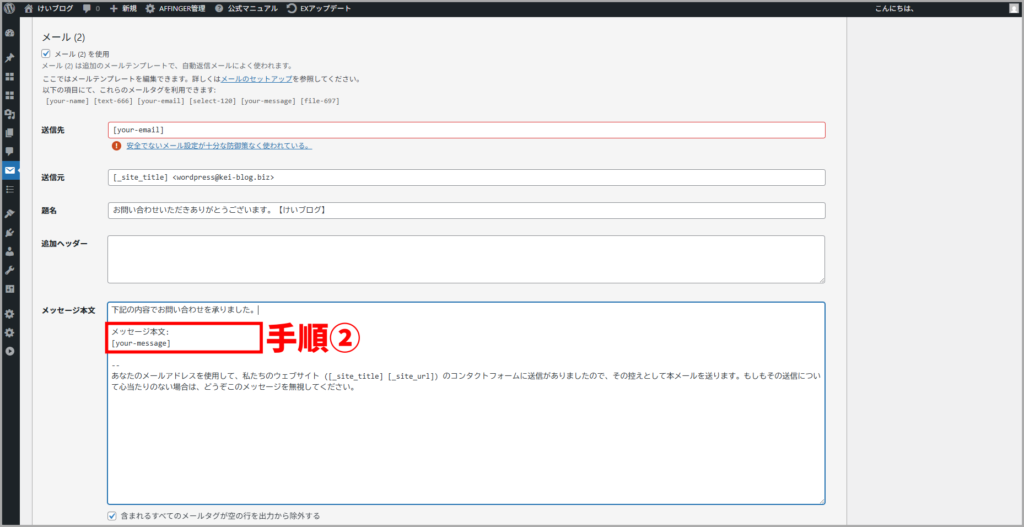Click the WordPress logo in admin bar

click(x=9, y=8)
